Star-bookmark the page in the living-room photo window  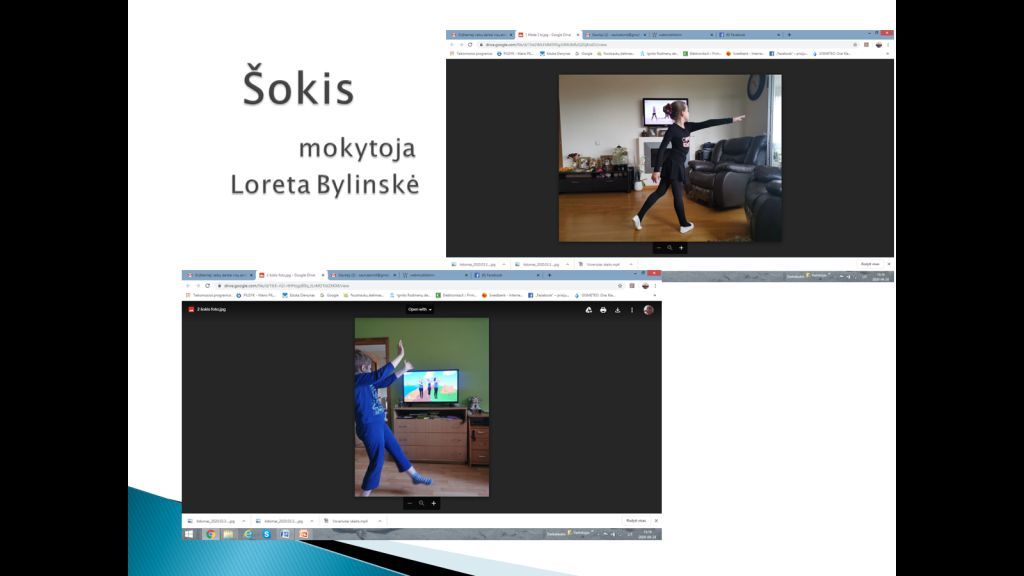coord(855,44)
